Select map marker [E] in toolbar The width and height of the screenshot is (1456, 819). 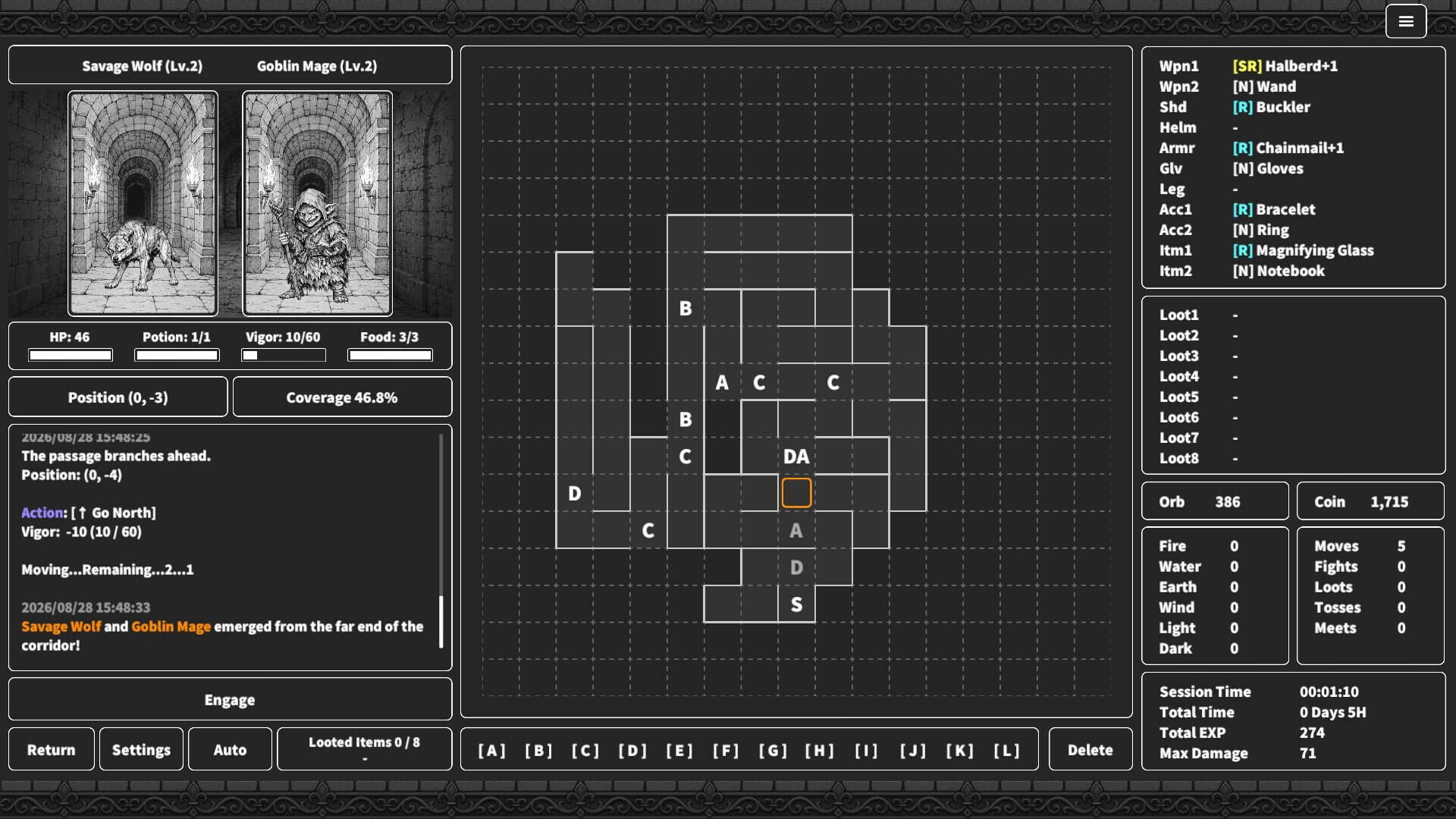[679, 750]
